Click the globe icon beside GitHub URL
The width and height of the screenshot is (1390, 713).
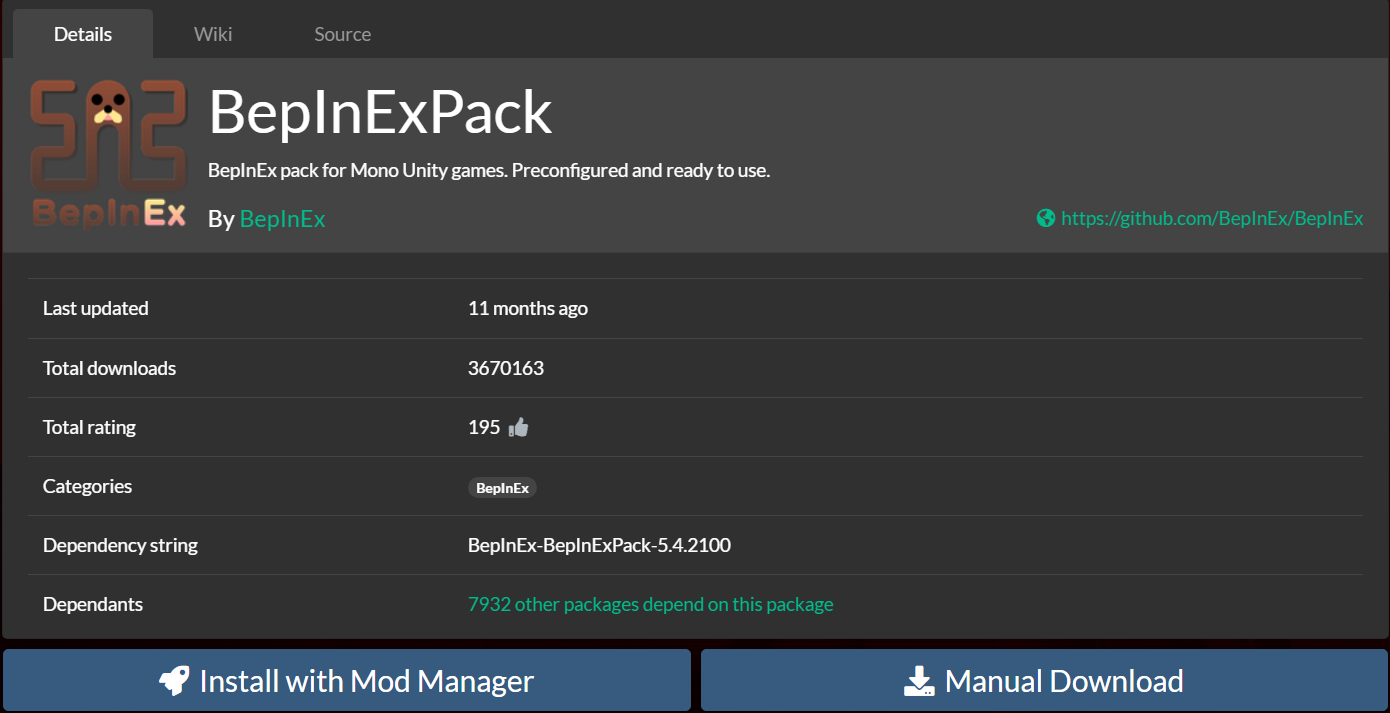(x=1046, y=218)
